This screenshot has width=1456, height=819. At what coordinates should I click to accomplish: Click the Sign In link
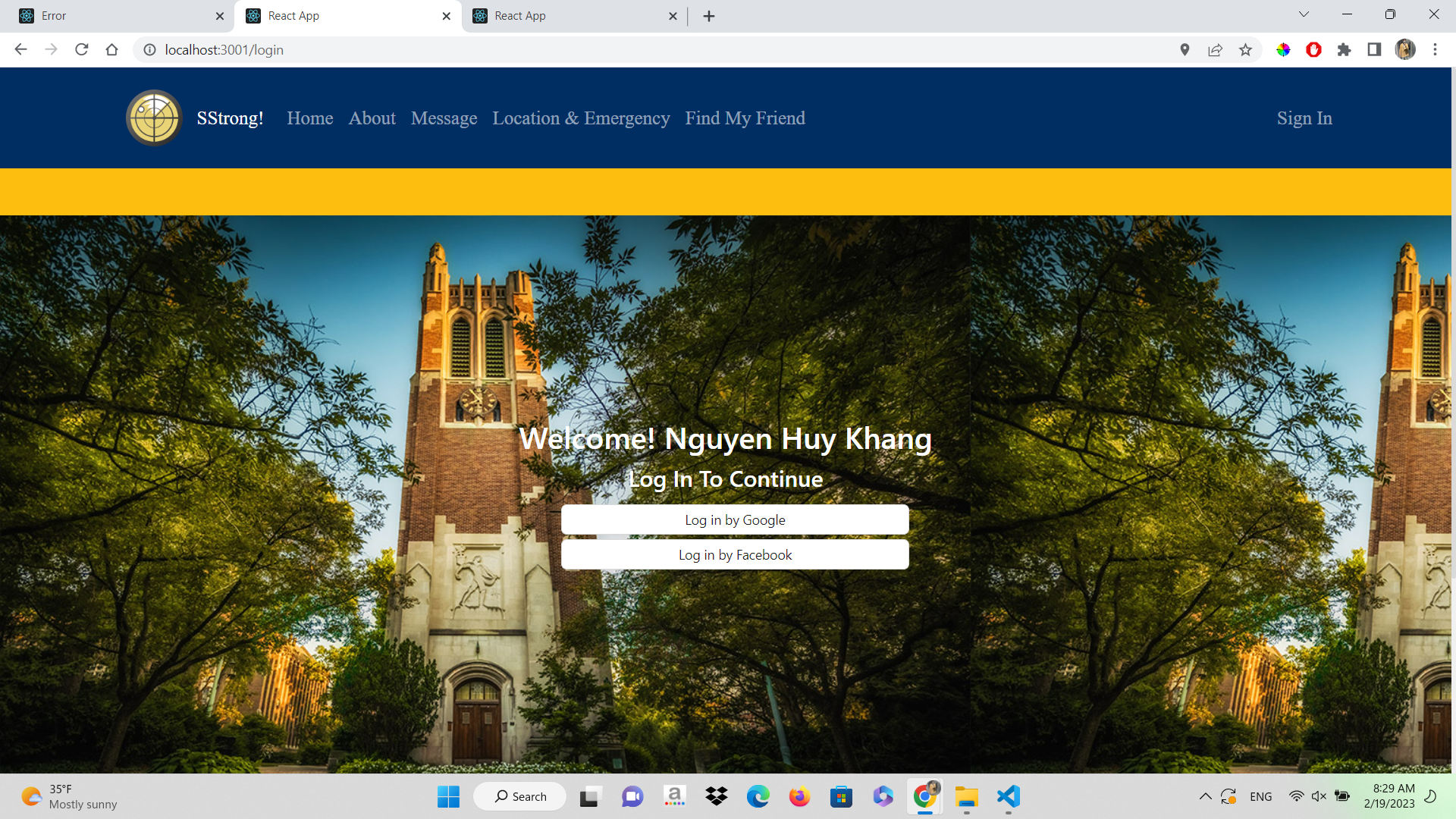pyautogui.click(x=1304, y=118)
